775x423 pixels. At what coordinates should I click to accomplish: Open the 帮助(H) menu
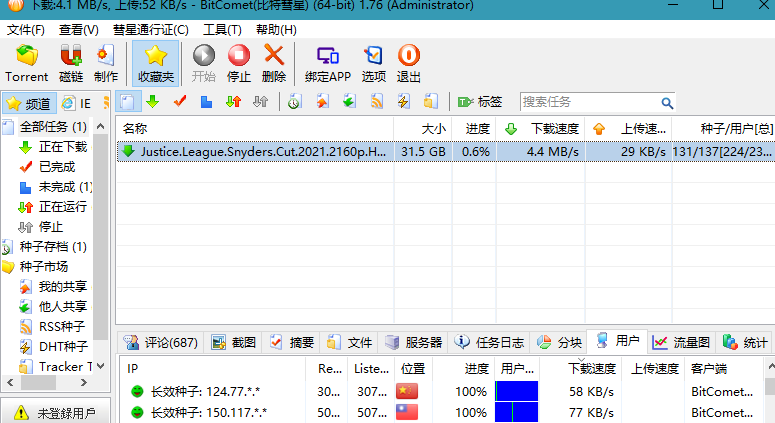(276, 30)
